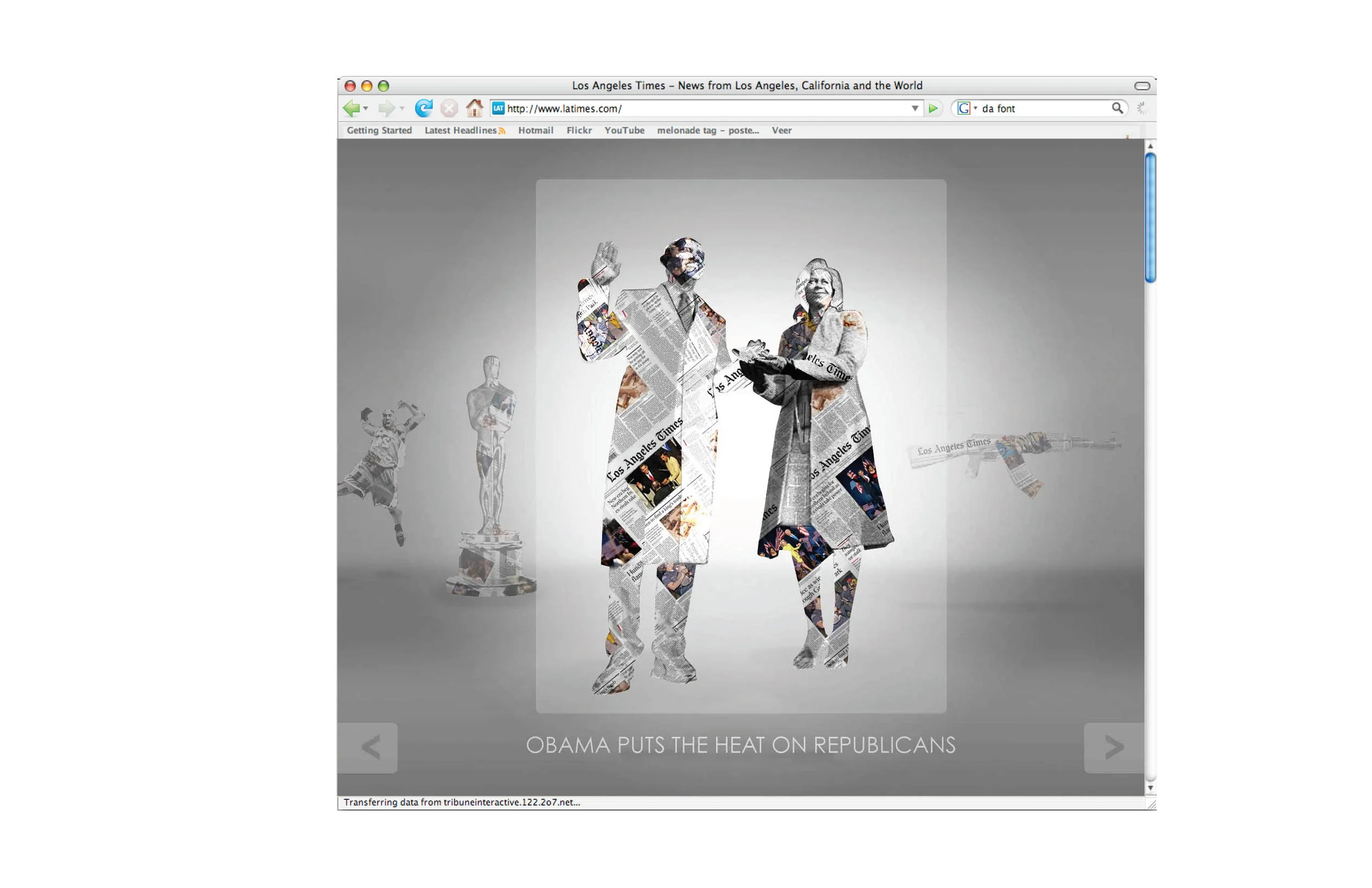Open the Flickr bookmark link
The width and height of the screenshot is (1372, 888).
[x=579, y=131]
